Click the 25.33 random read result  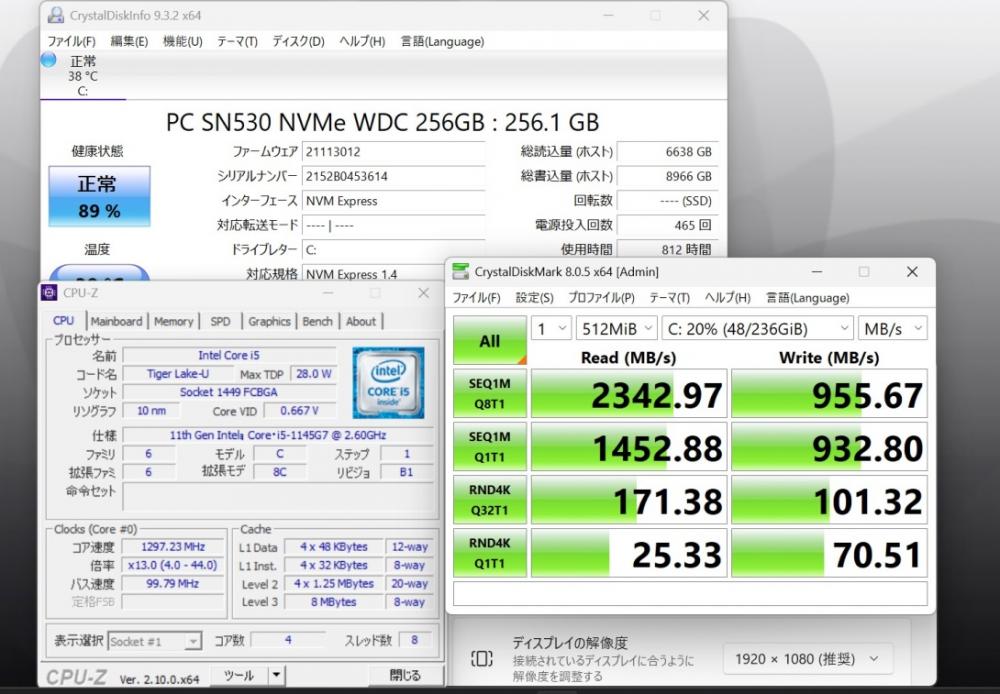click(629, 552)
